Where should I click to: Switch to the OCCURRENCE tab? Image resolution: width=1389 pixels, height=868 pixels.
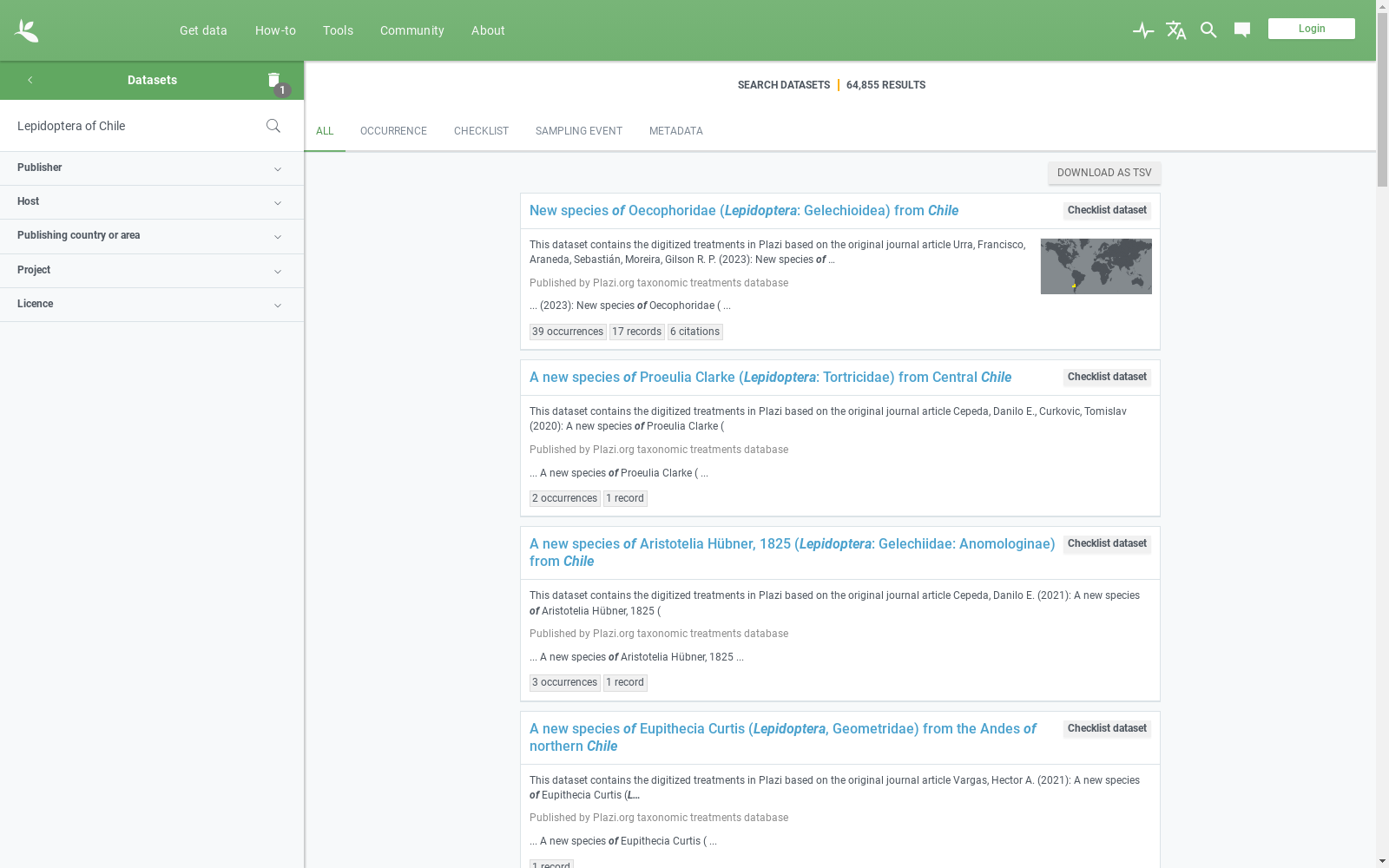click(393, 131)
